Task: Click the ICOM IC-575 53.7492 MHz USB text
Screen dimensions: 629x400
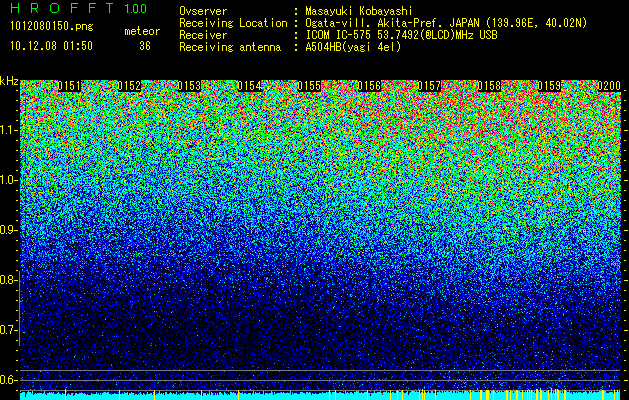Action: point(401,35)
